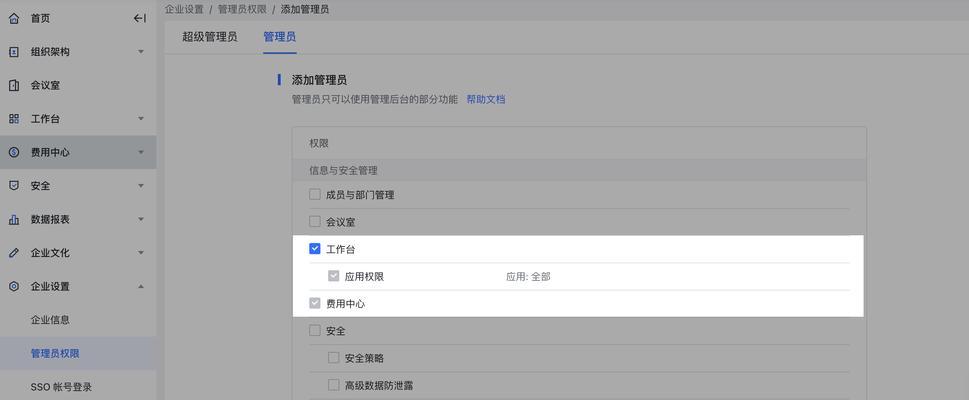Viewport: 969px width, 400px height.
Task: Expand the 组织架构 sidebar arrow
Action: [x=141, y=52]
